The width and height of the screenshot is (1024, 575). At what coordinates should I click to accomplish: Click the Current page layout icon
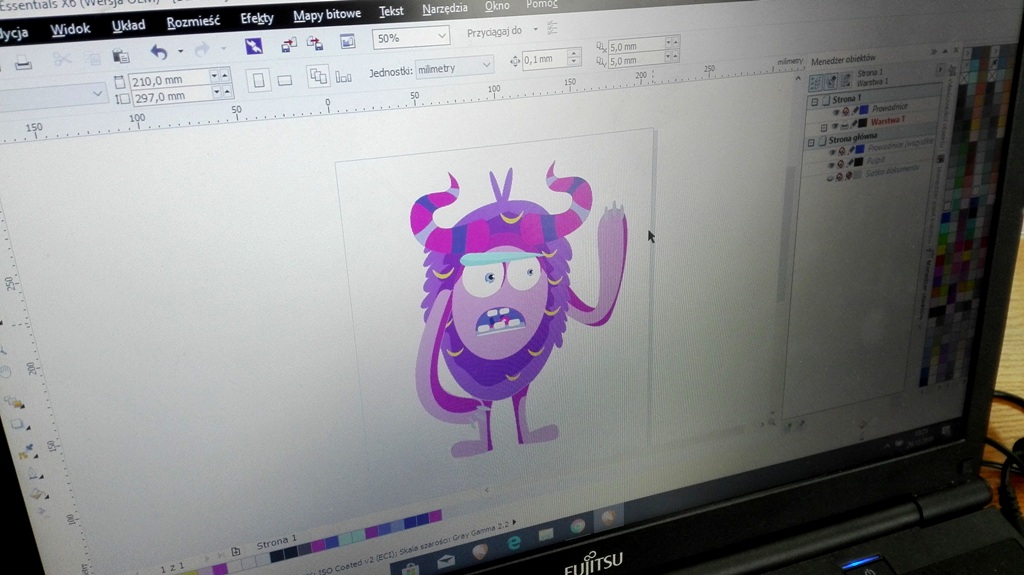[344, 77]
